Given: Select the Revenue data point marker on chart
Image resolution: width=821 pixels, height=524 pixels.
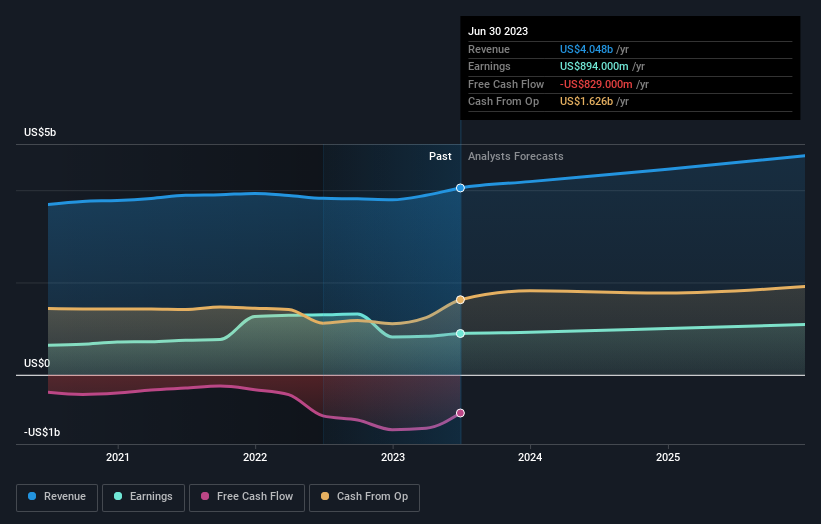Looking at the screenshot, I should [460, 188].
